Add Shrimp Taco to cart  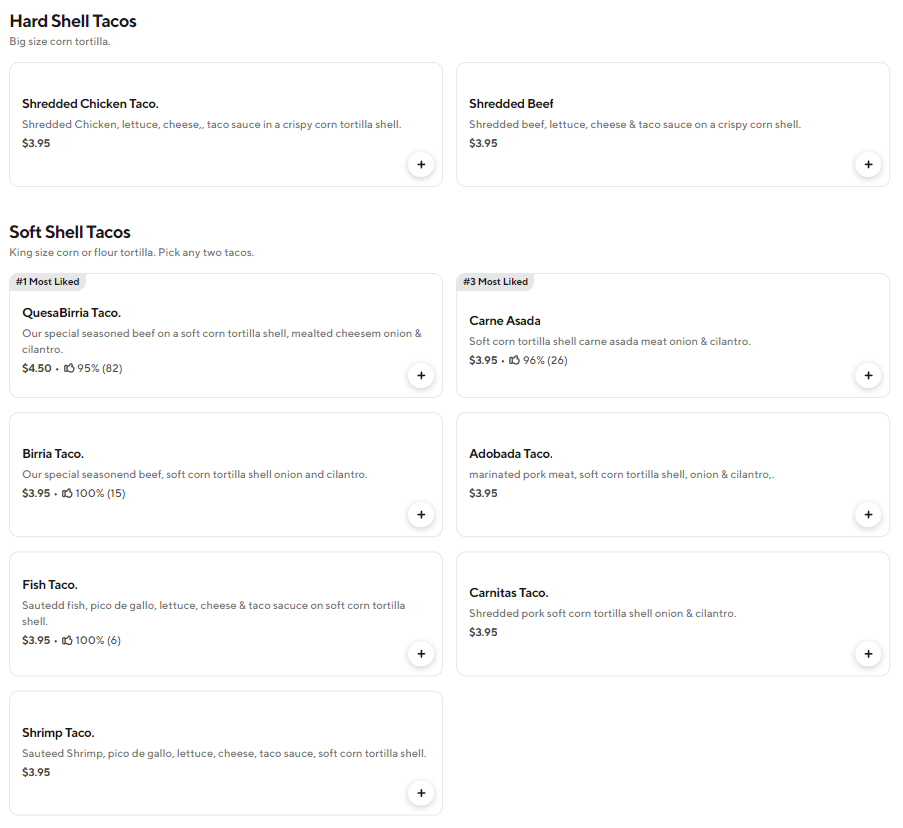[x=421, y=793]
